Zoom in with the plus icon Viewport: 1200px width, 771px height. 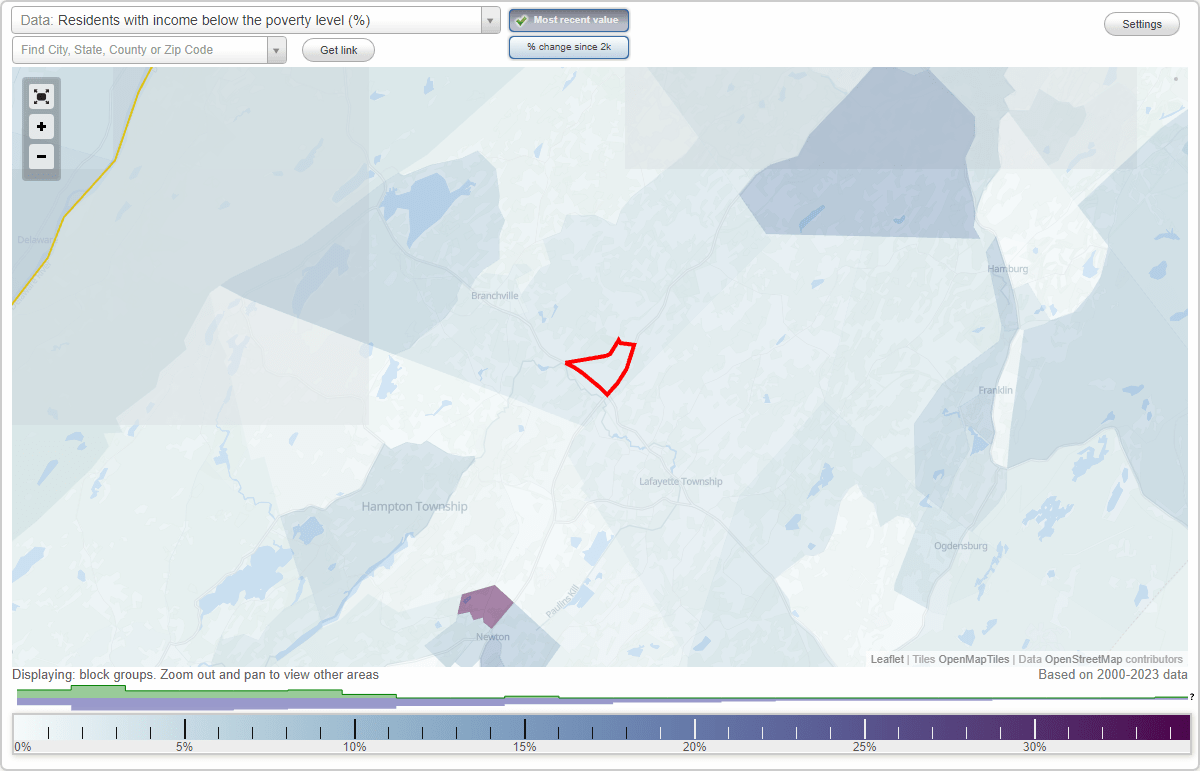(x=41, y=127)
